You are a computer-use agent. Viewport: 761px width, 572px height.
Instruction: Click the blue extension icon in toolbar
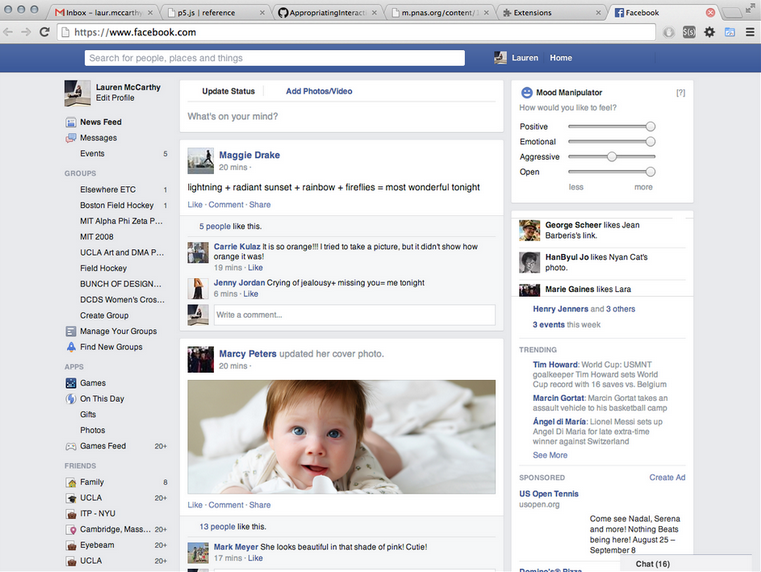tap(729, 32)
